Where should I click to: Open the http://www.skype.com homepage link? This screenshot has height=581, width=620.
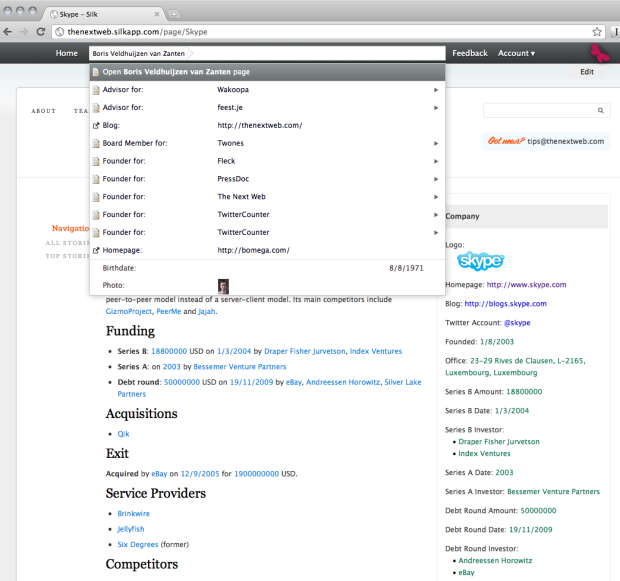(x=526, y=285)
